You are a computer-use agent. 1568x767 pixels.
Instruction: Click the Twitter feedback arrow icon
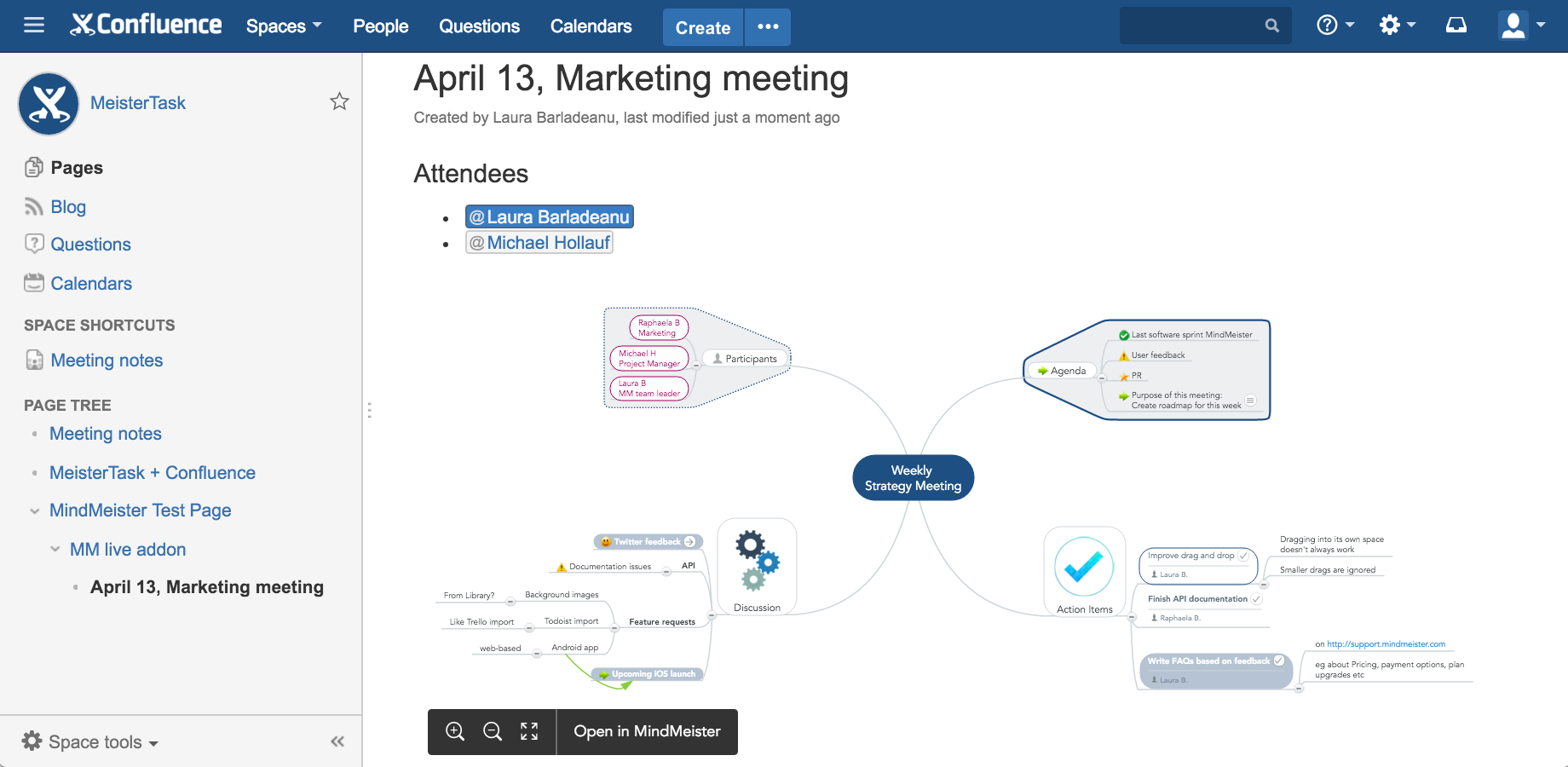click(690, 542)
